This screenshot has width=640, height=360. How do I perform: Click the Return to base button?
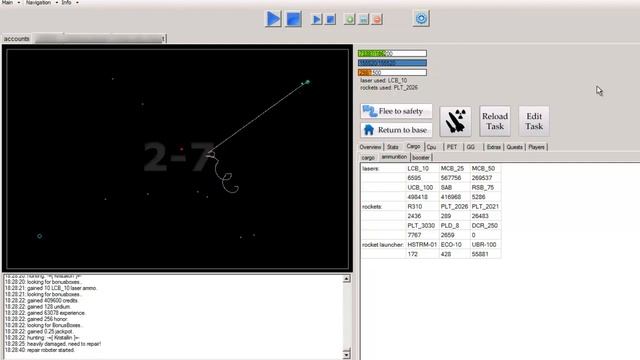pos(396,130)
